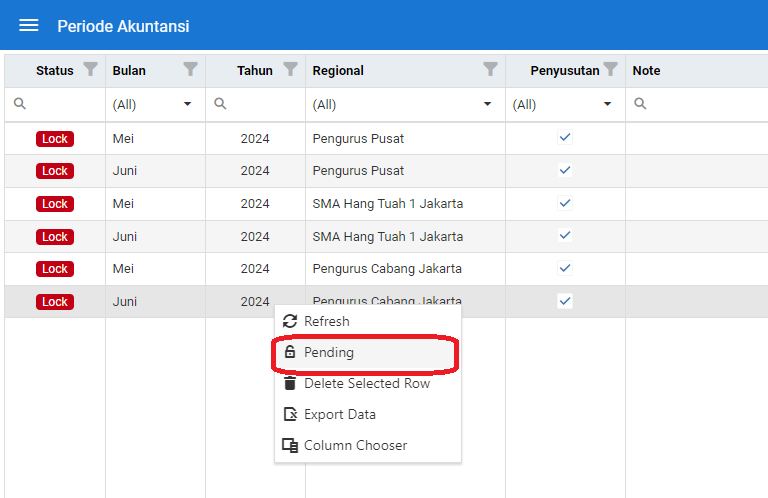Click the Lock badge for SMA Hang Tuah Mei

coord(55,204)
